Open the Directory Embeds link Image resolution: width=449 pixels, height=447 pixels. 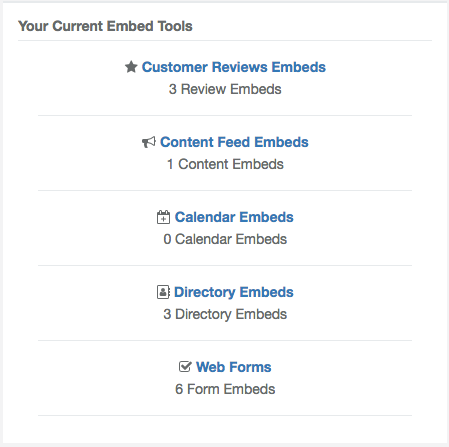click(x=234, y=292)
